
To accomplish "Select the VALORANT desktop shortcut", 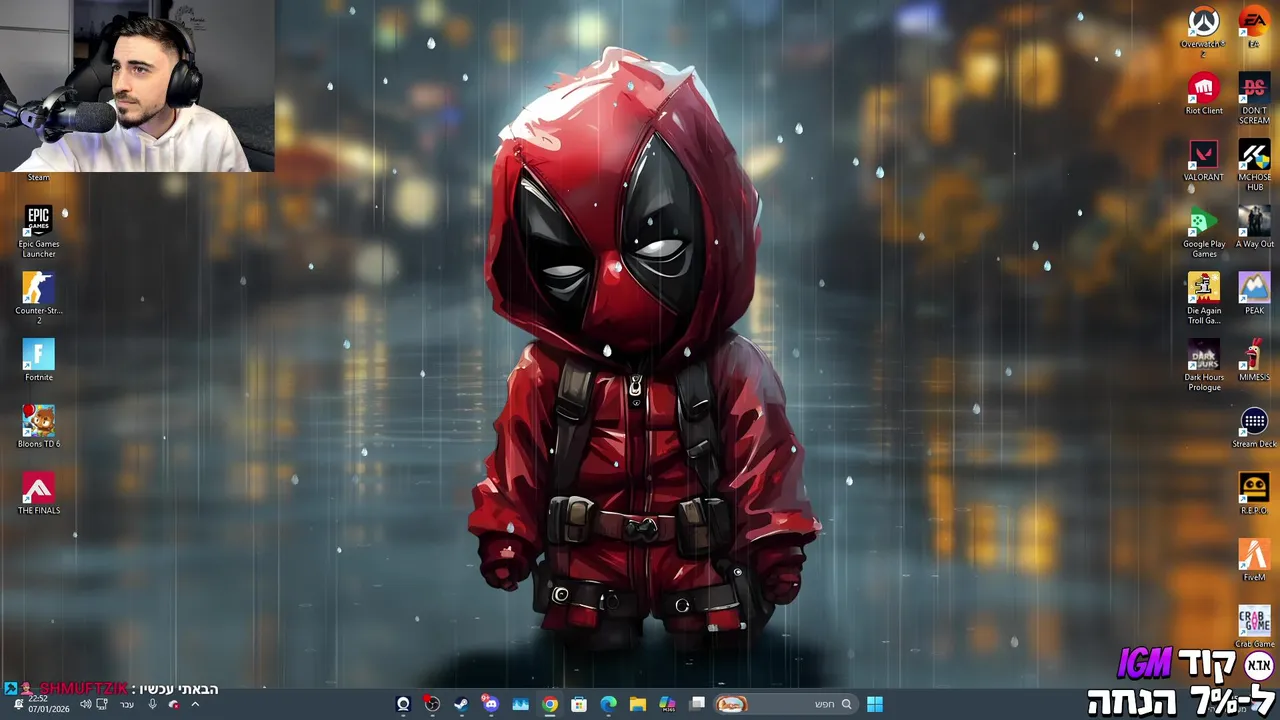I will pos(1203,161).
